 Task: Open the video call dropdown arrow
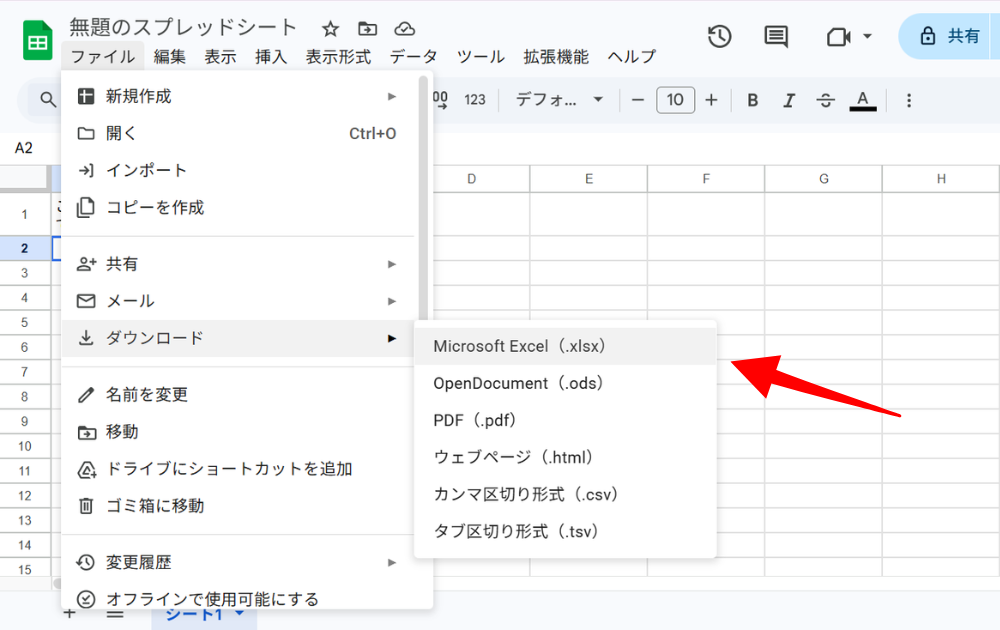click(867, 37)
